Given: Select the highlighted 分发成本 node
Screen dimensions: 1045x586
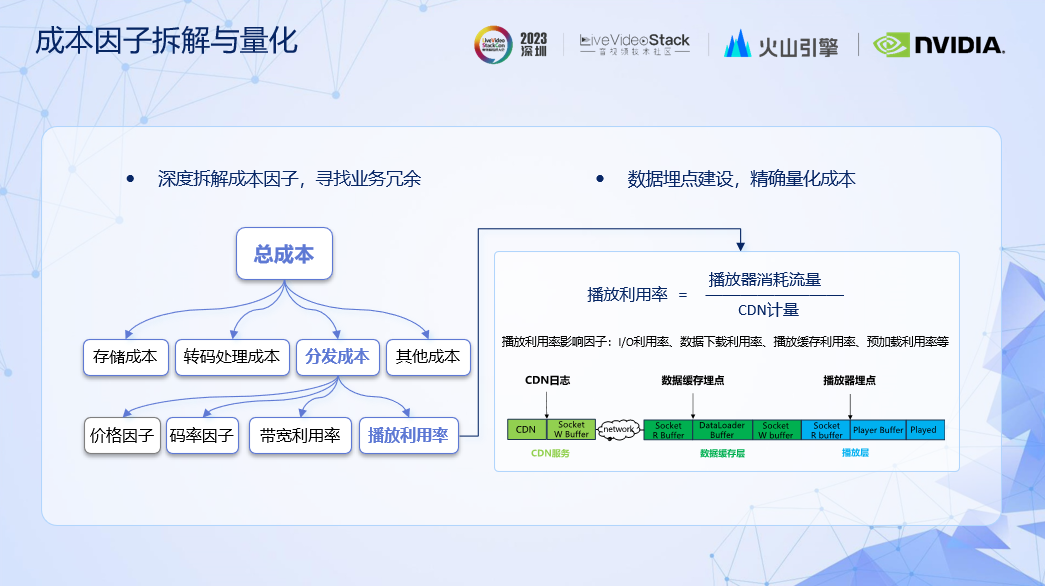Looking at the screenshot, I should point(337,356).
